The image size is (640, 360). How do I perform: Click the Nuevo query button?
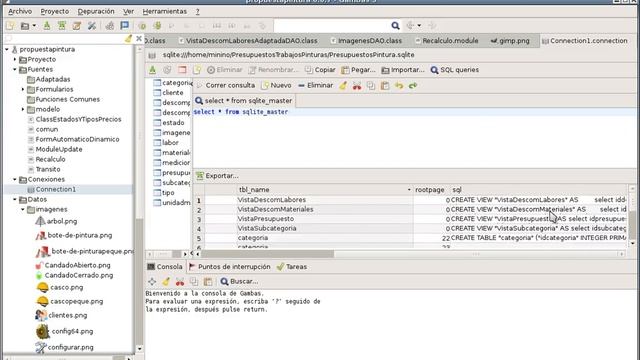[x=276, y=86]
